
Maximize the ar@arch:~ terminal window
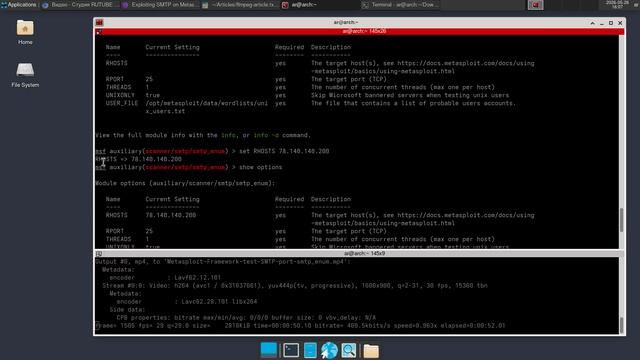(x=611, y=23)
